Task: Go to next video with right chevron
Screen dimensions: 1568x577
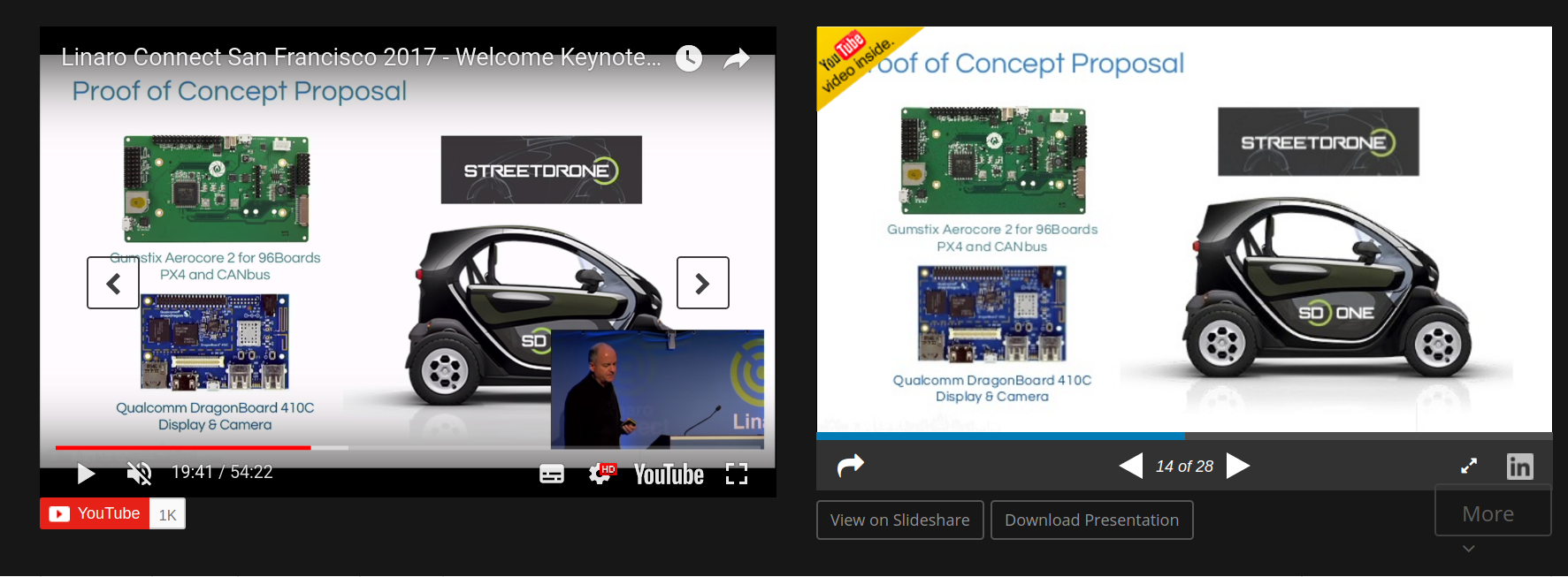Action: [x=703, y=283]
